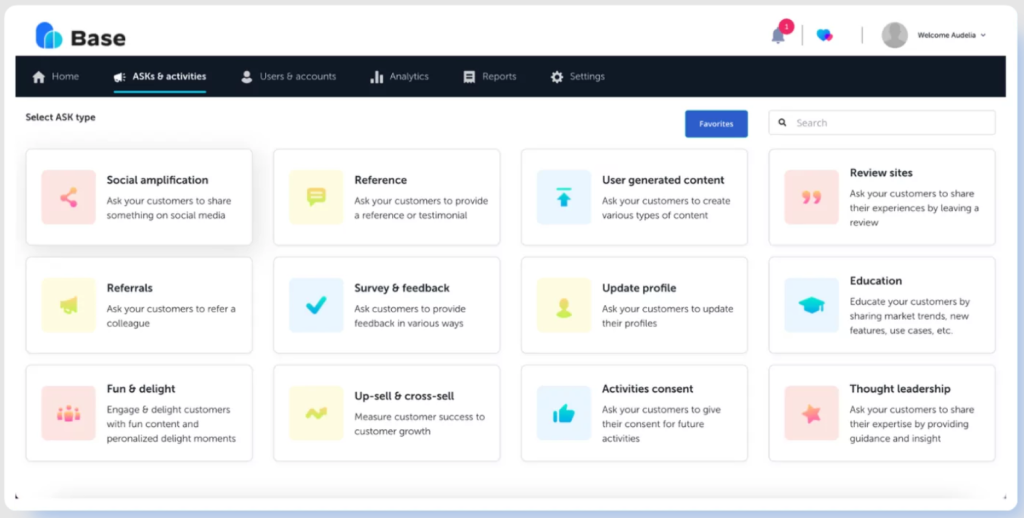Click the user avatar picture
1024x518 pixels.
tap(895, 35)
